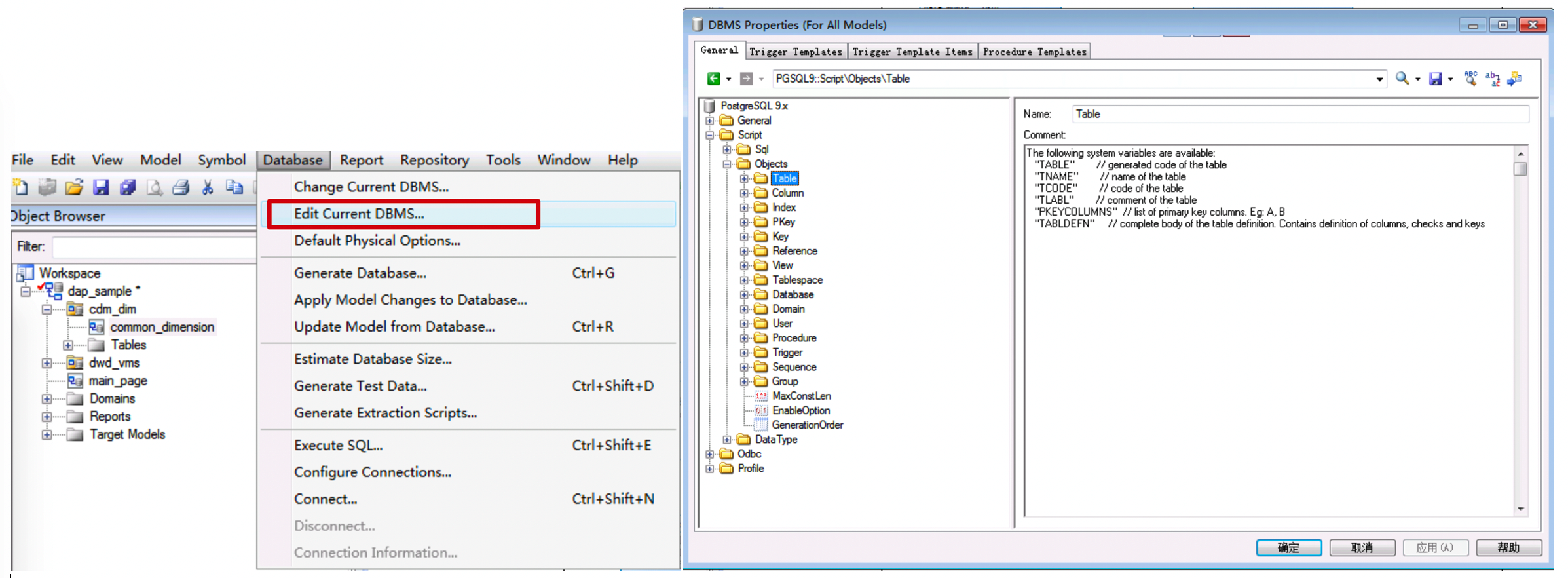Screen dimensions: 1568x578
Task: Expand the Profile folder
Action: point(709,469)
